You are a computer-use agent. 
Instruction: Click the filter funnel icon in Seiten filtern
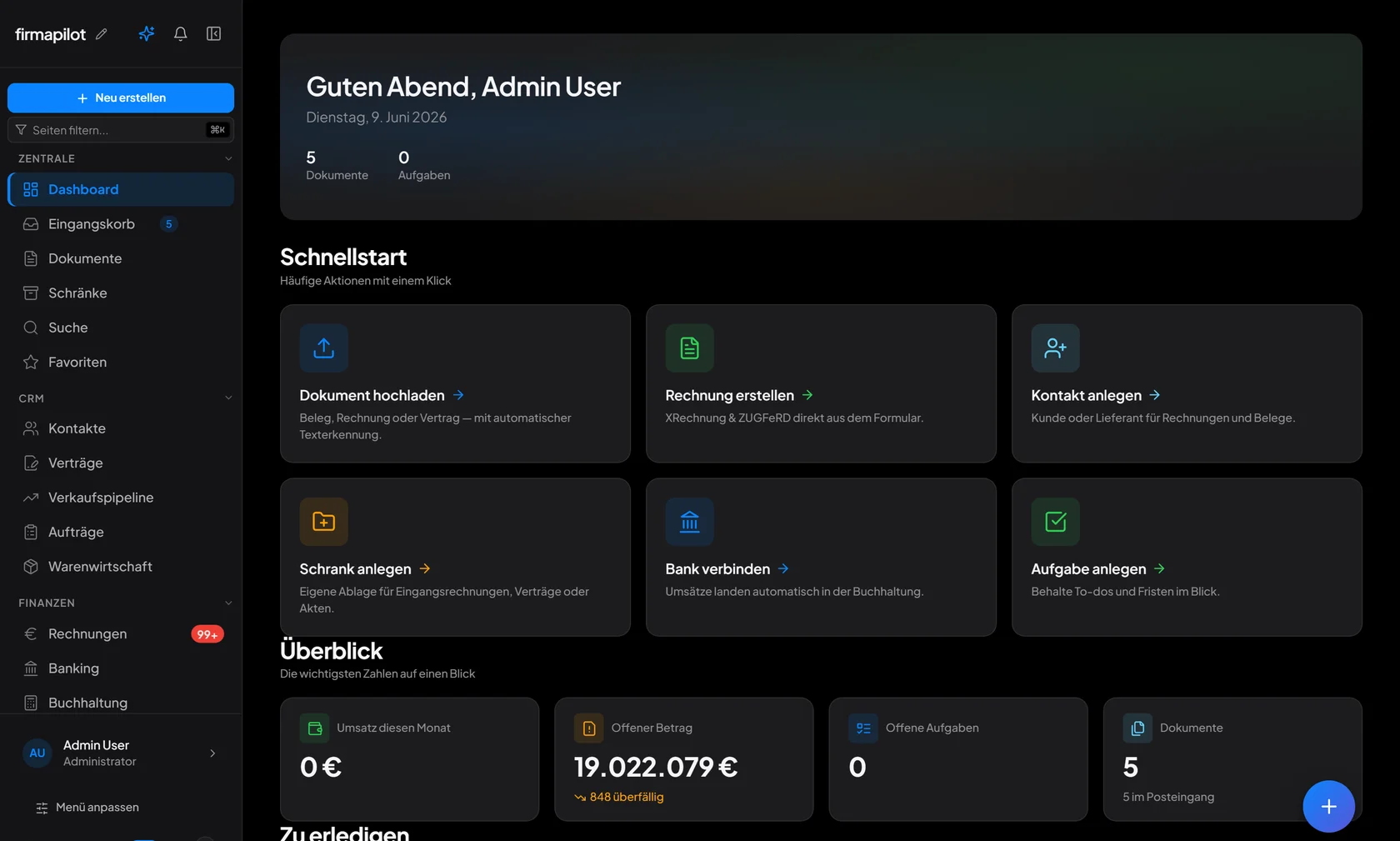point(21,130)
